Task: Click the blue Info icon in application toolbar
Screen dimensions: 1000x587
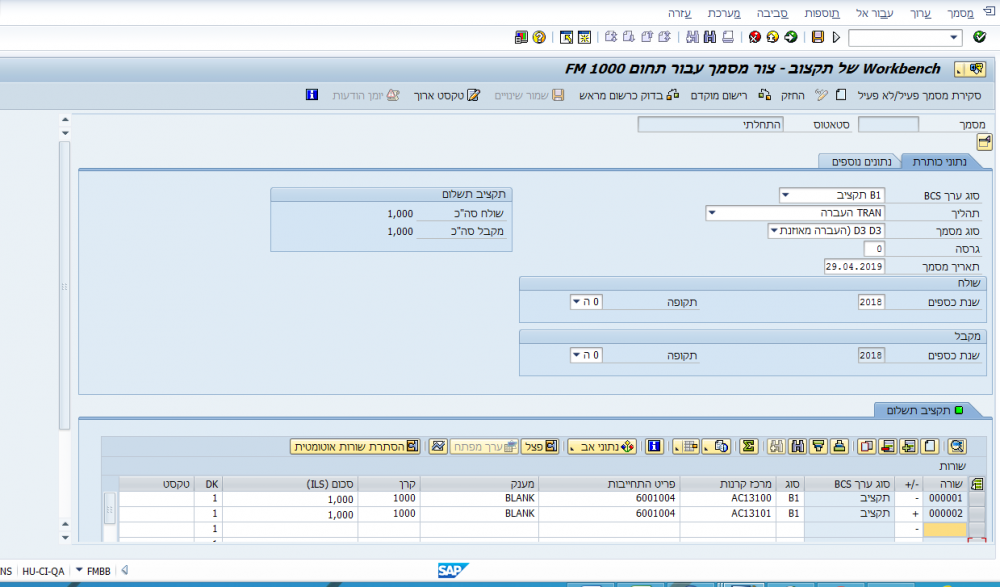Action: [x=312, y=95]
